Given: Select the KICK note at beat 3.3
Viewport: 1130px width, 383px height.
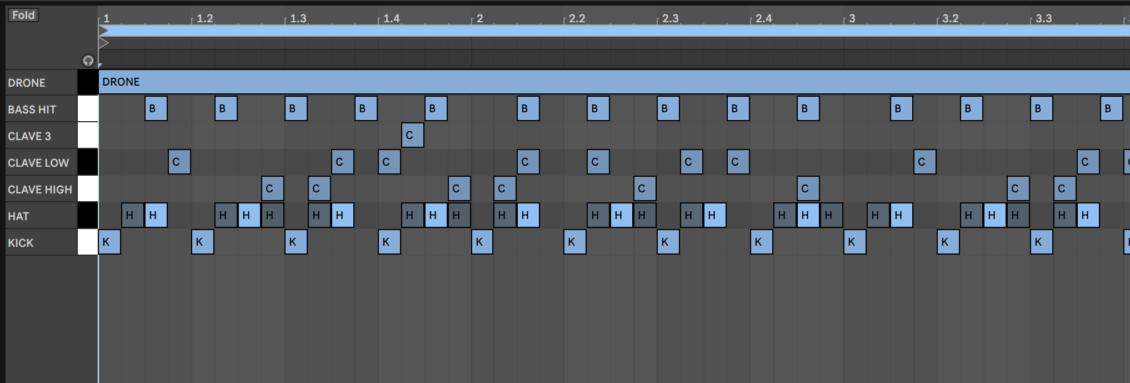Looking at the screenshot, I should coord(1041,242).
